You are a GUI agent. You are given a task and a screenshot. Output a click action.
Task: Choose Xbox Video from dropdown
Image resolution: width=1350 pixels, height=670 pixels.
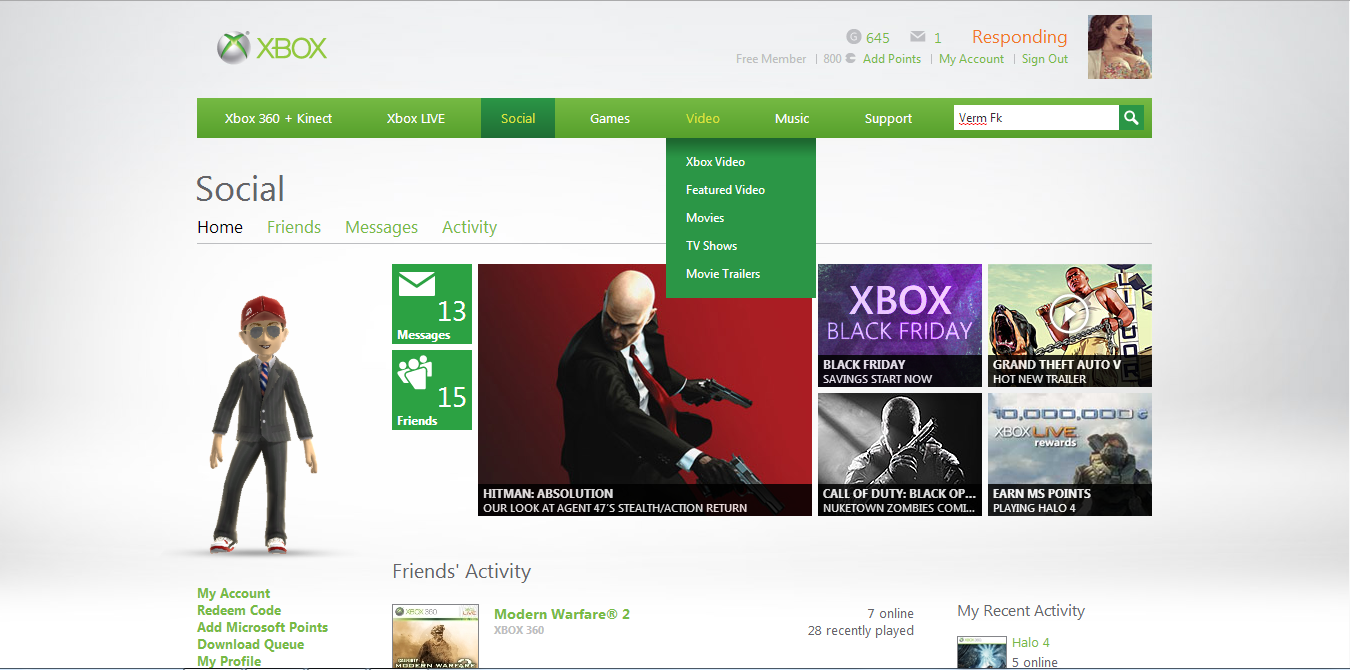click(x=715, y=162)
